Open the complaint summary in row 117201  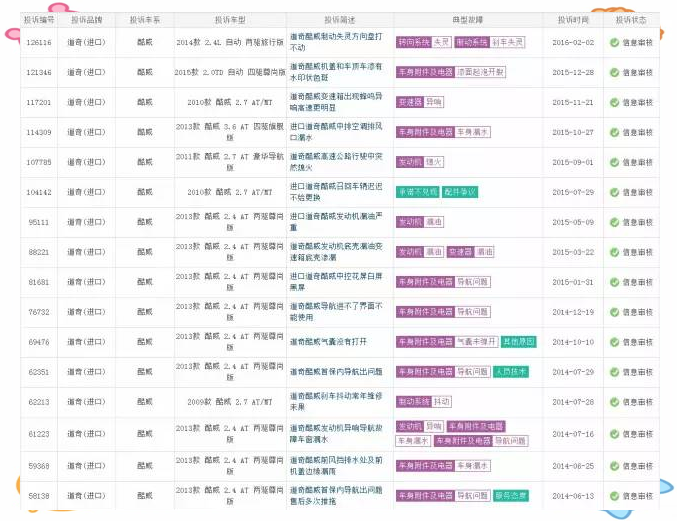(x=336, y=102)
